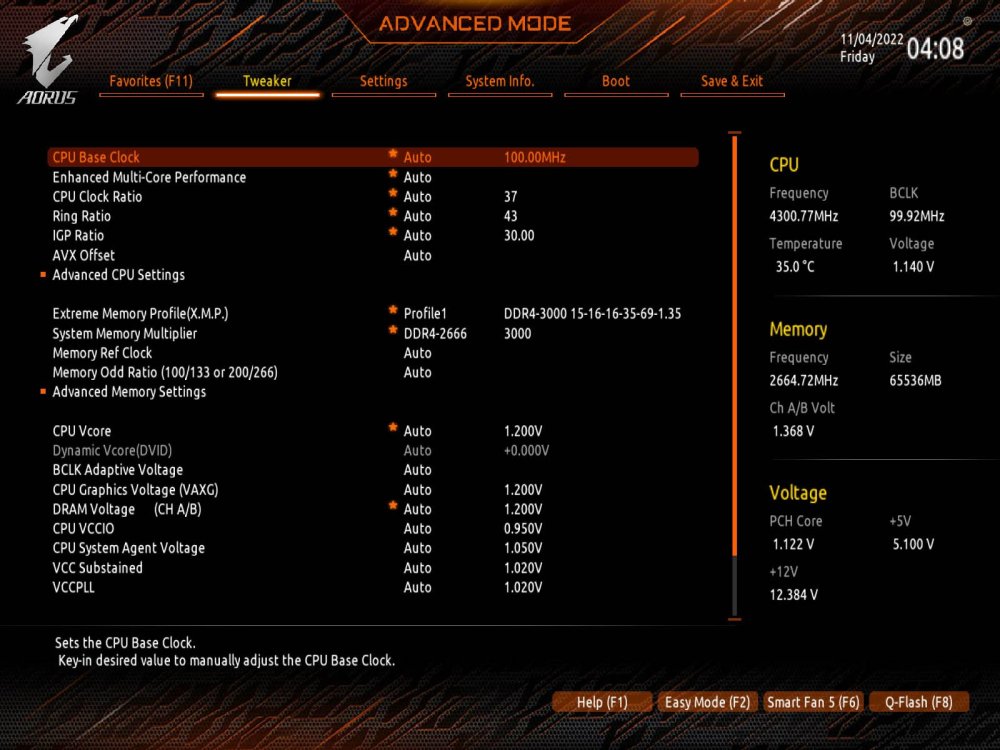The width and height of the screenshot is (1000, 750).
Task: Open System Memory Multiplier DDR4-2666 value
Action: click(x=435, y=334)
